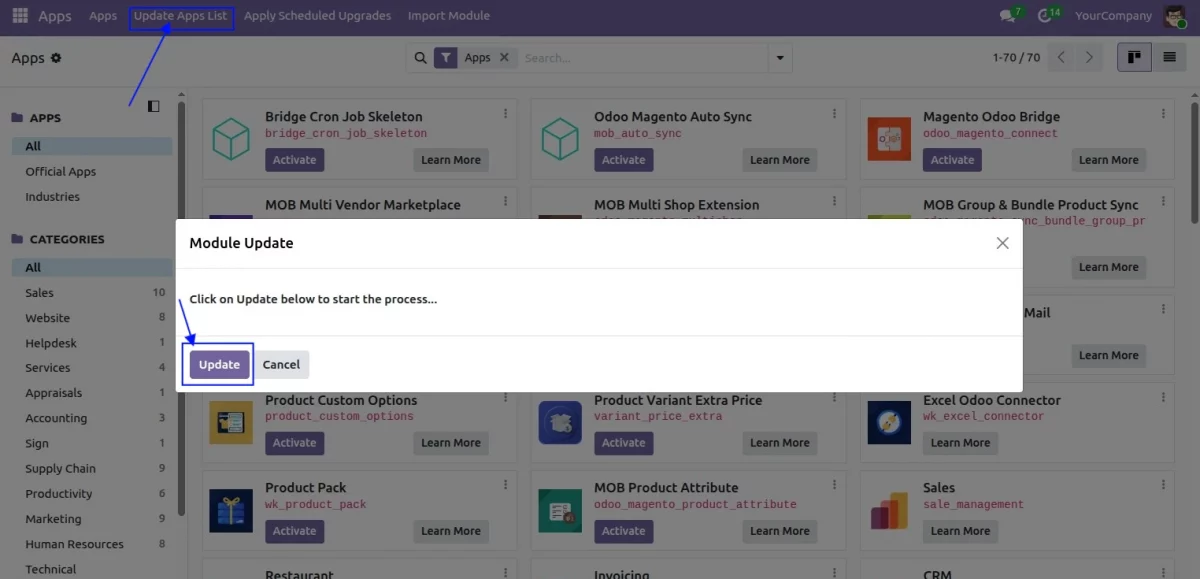The width and height of the screenshot is (1200, 579).
Task: Remove the Apps filter facet
Action: point(504,58)
